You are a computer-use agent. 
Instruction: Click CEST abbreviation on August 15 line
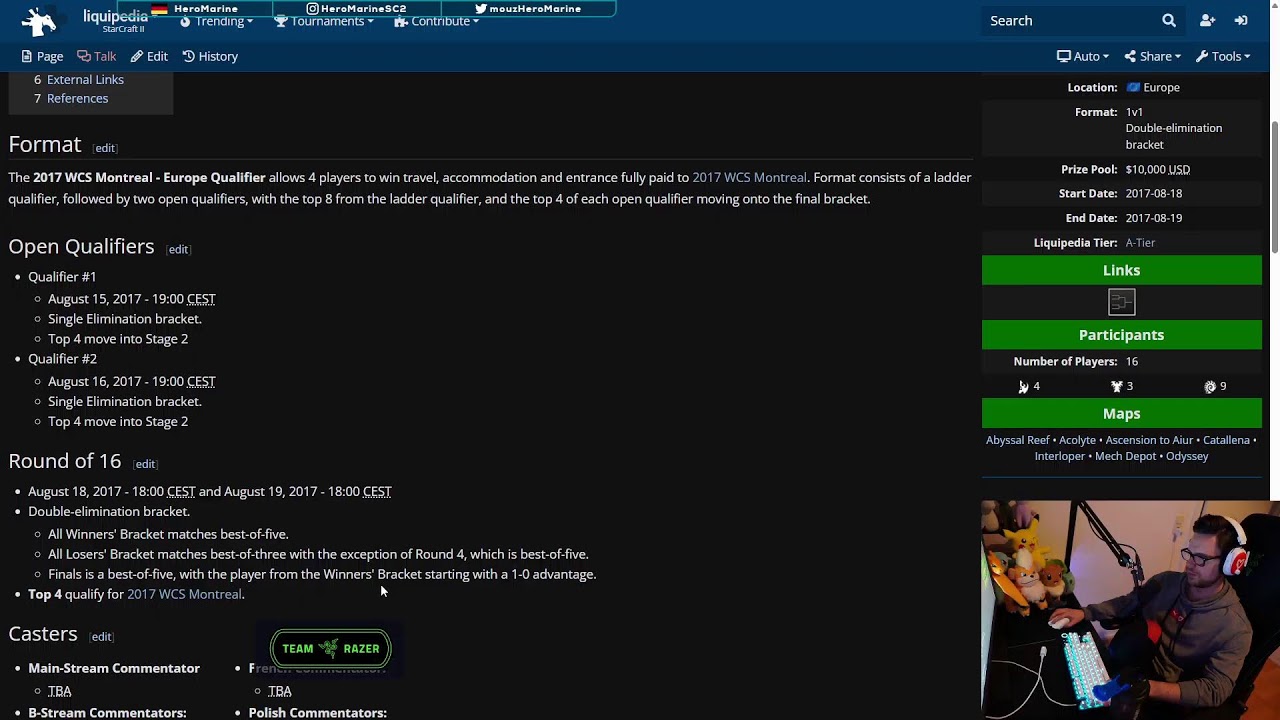[x=201, y=299]
